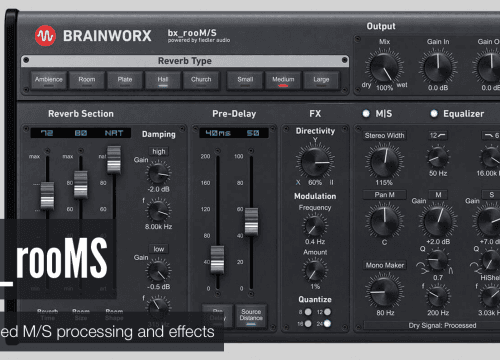The height and width of the screenshot is (360, 500).
Task: Select Quantize 8 bit option
Action: [x=308, y=312]
